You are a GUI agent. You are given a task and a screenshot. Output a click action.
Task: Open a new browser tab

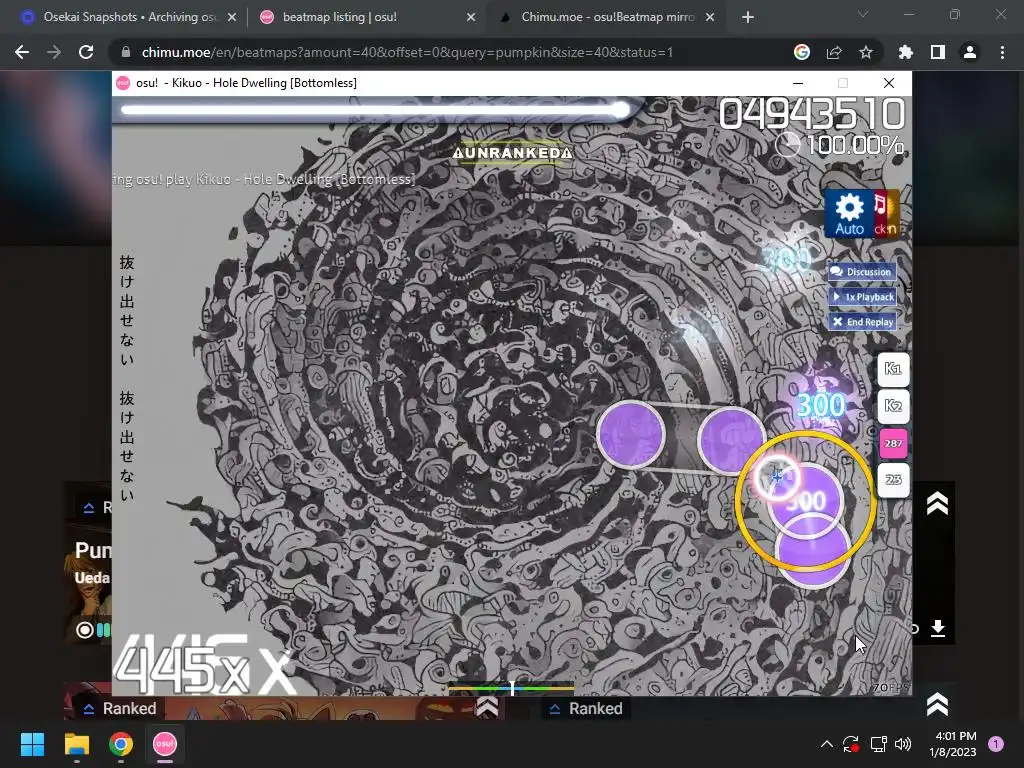(748, 18)
